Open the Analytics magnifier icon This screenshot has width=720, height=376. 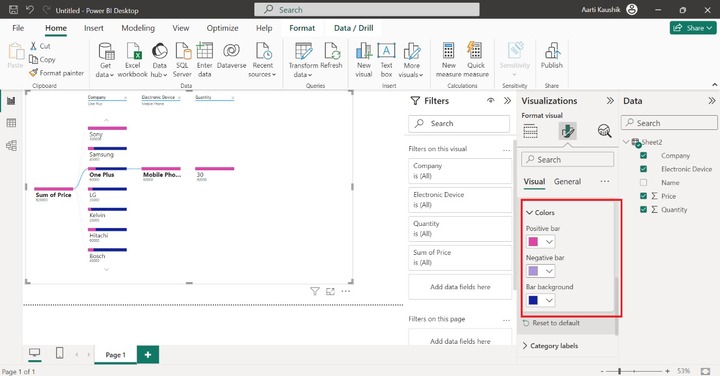604,131
